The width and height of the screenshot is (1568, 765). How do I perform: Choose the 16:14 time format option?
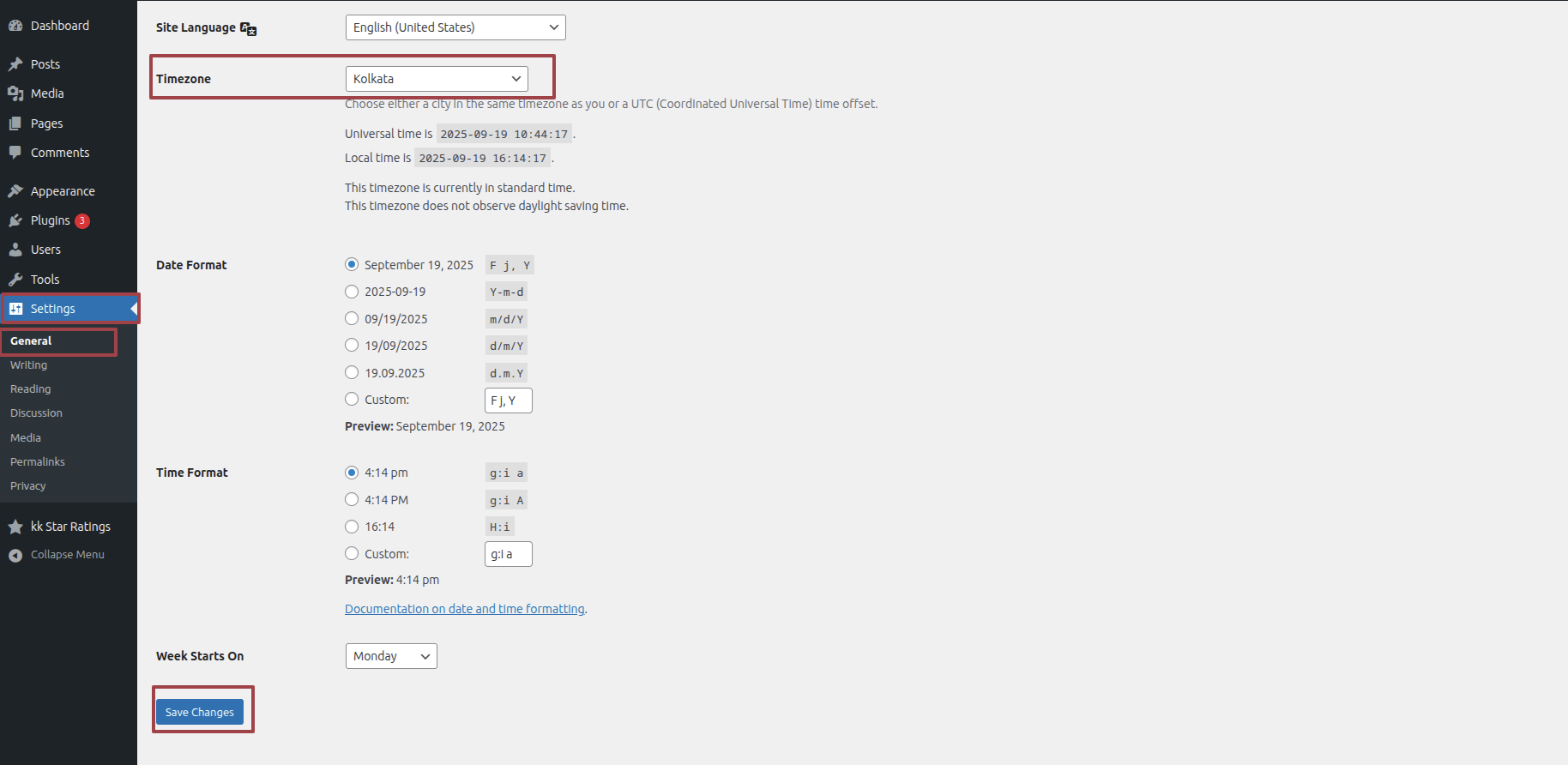pyautogui.click(x=352, y=527)
